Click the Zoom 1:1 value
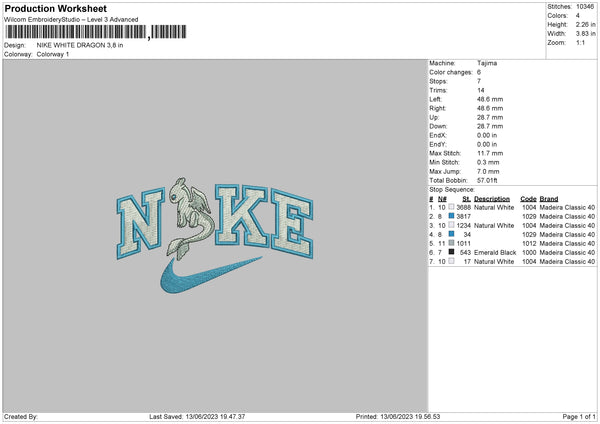Viewport: 600px width, 424px height. [580, 42]
